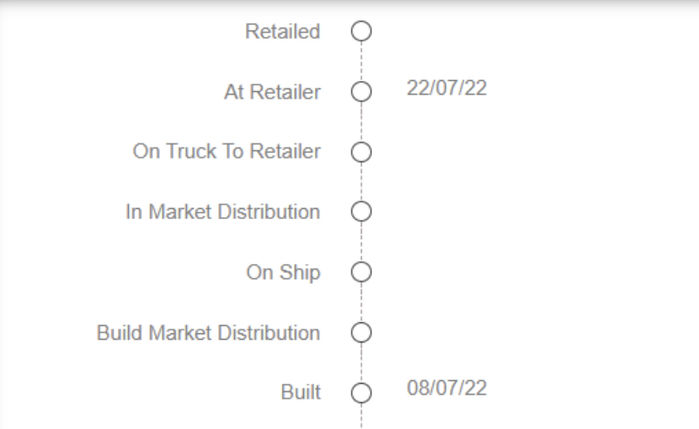
Task: Click dashed connector below the Built circle
Action: (361, 416)
